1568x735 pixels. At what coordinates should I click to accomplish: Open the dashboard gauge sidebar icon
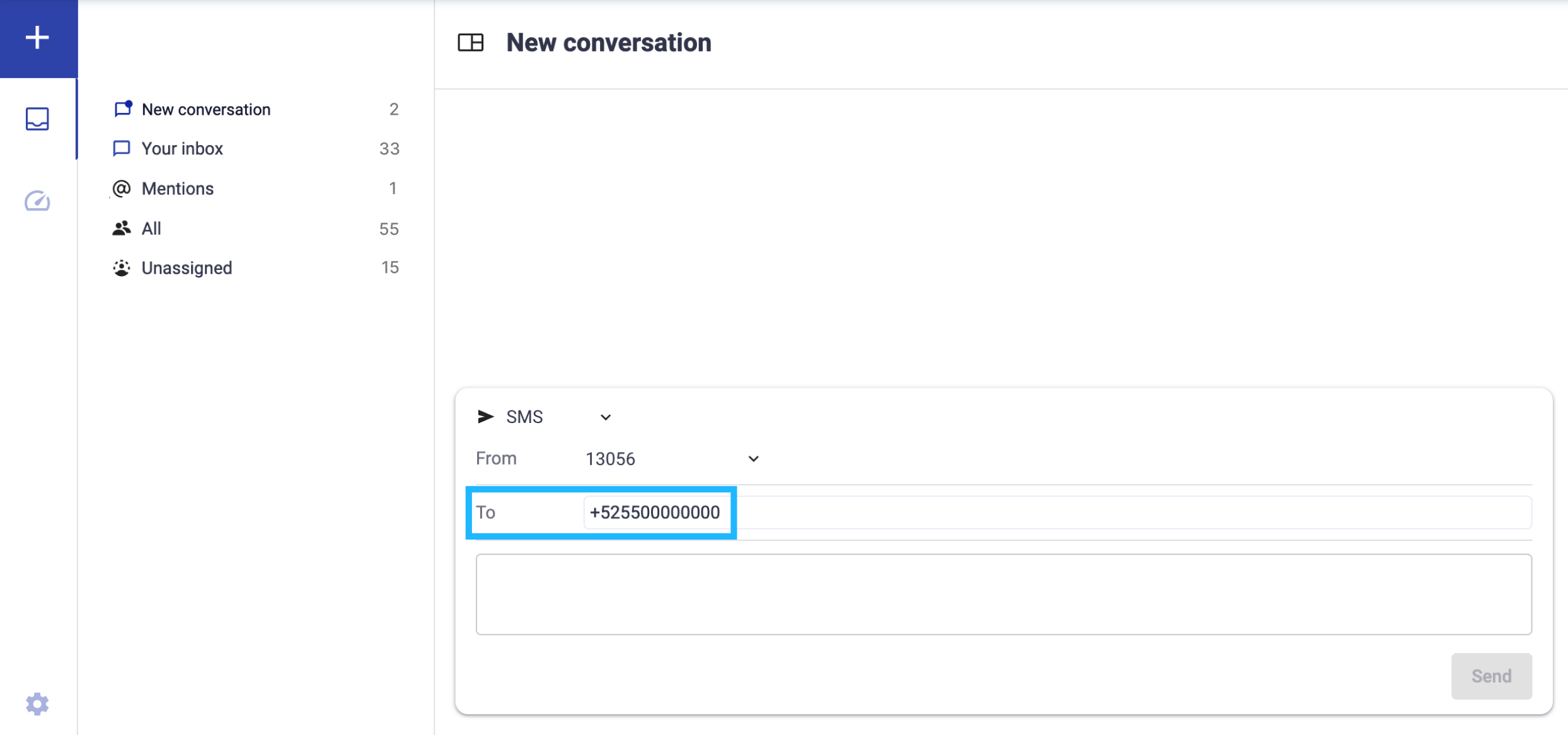pos(37,201)
